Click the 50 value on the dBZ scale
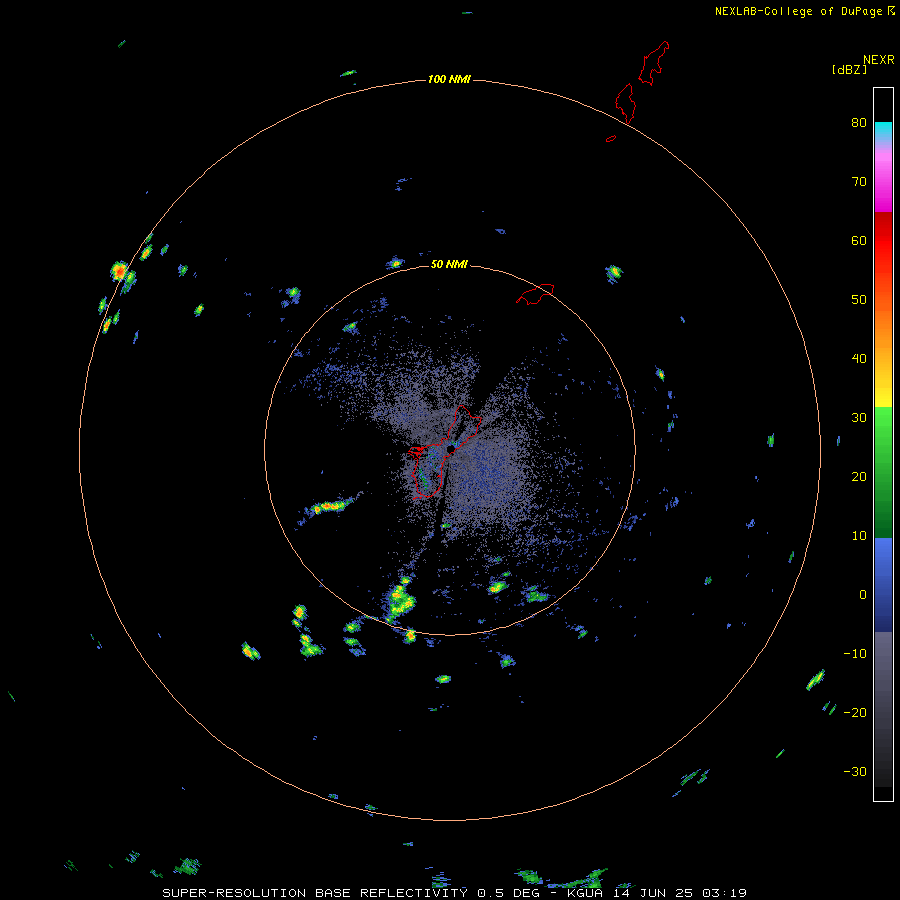900x900 pixels. click(859, 300)
